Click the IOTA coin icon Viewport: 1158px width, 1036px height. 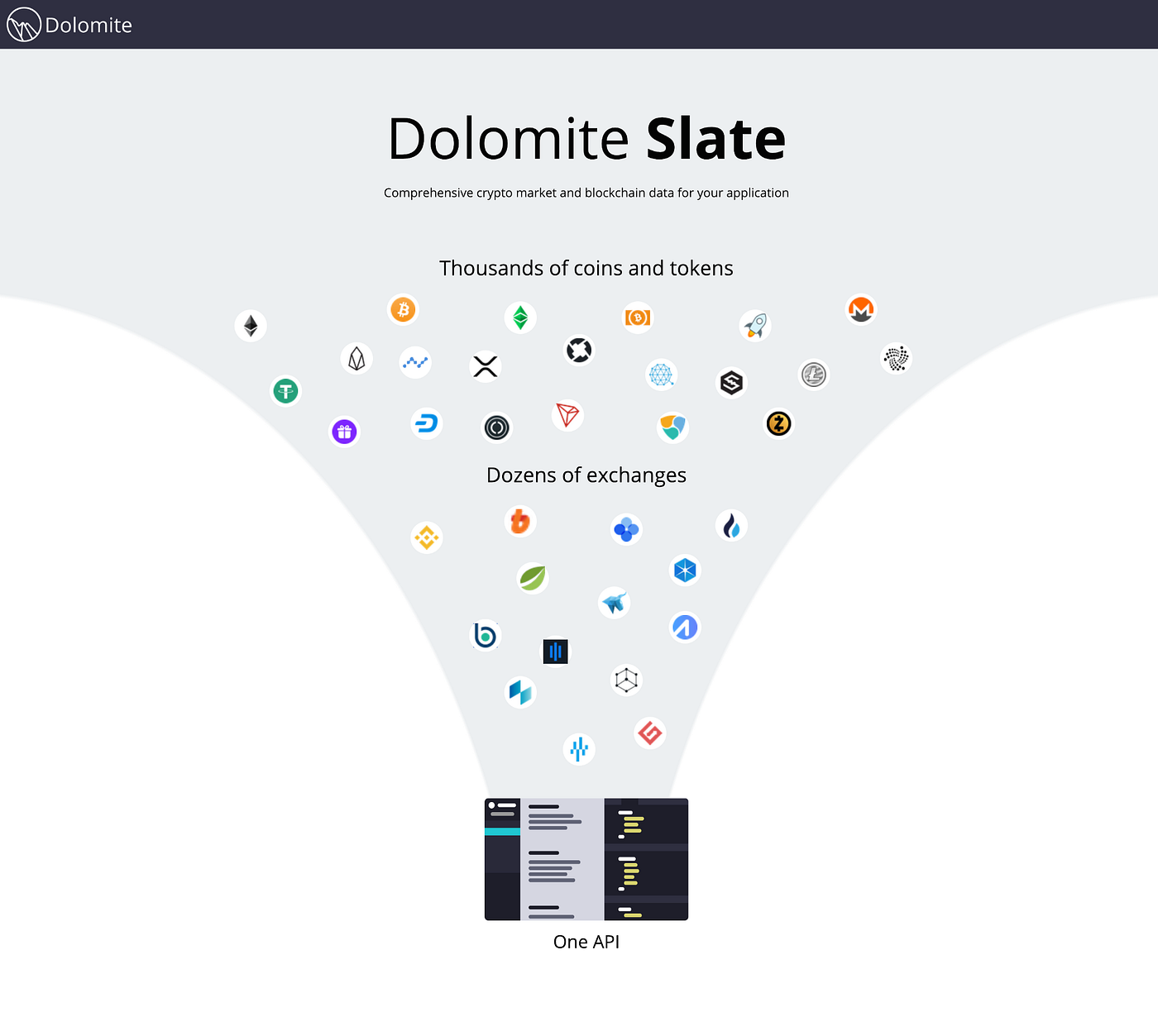tap(896, 359)
